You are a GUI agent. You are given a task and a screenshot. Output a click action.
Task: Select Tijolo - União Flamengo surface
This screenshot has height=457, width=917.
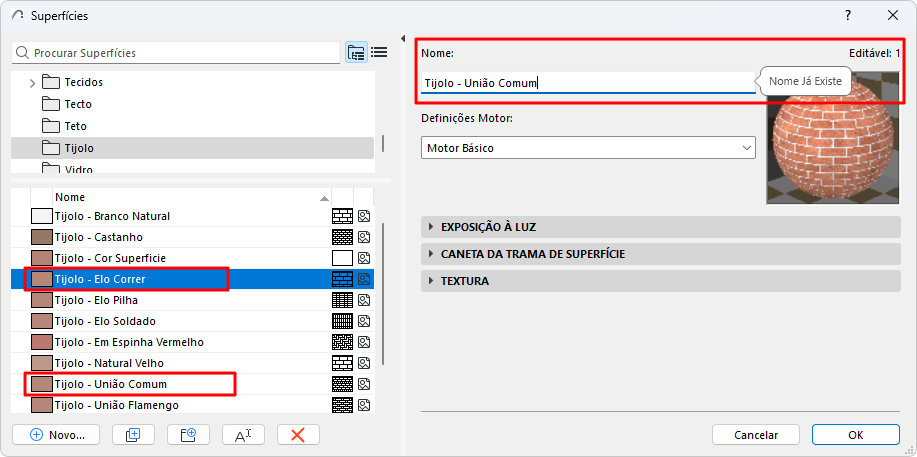(116, 405)
